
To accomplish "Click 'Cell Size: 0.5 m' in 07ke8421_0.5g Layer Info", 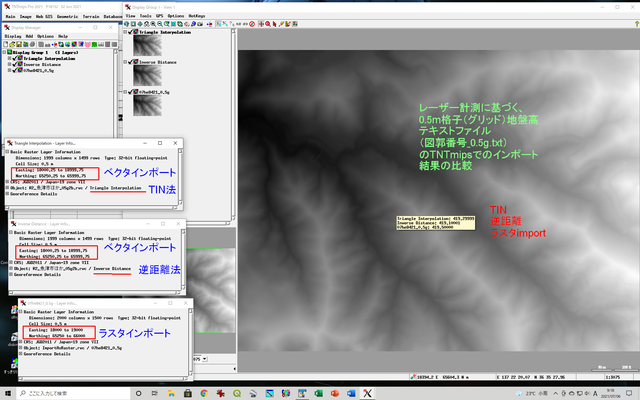I will click(x=45, y=324).
